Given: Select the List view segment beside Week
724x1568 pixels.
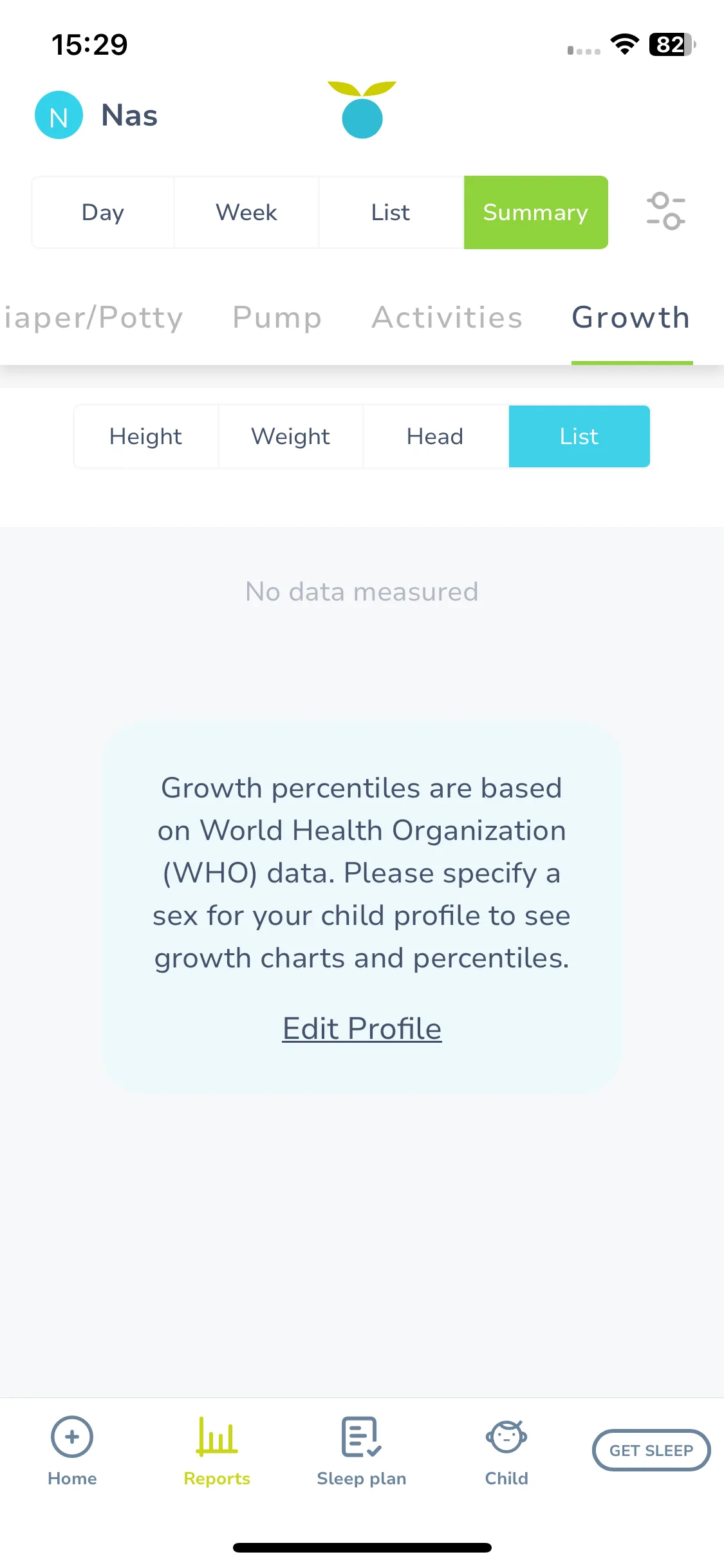Looking at the screenshot, I should (391, 212).
